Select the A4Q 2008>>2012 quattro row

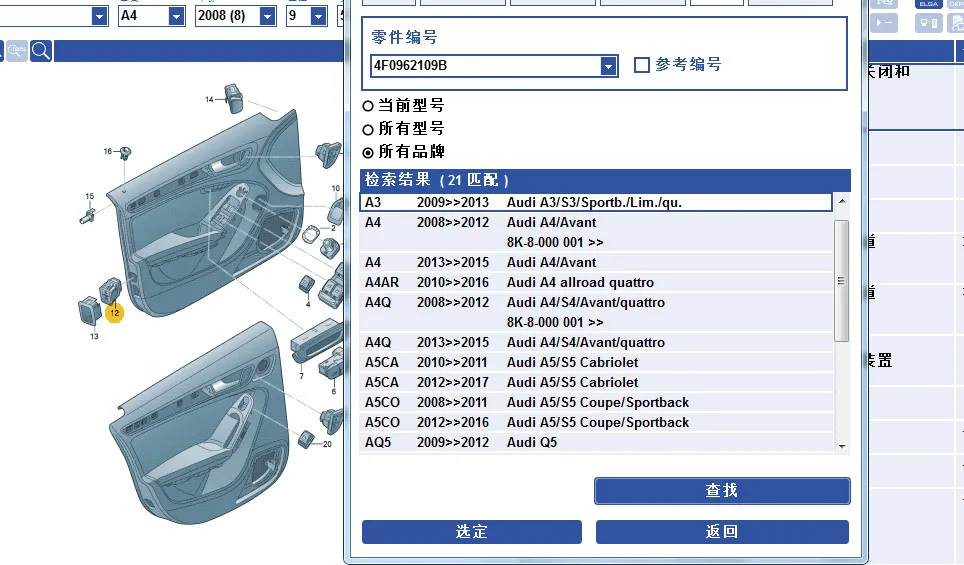[x=596, y=312]
